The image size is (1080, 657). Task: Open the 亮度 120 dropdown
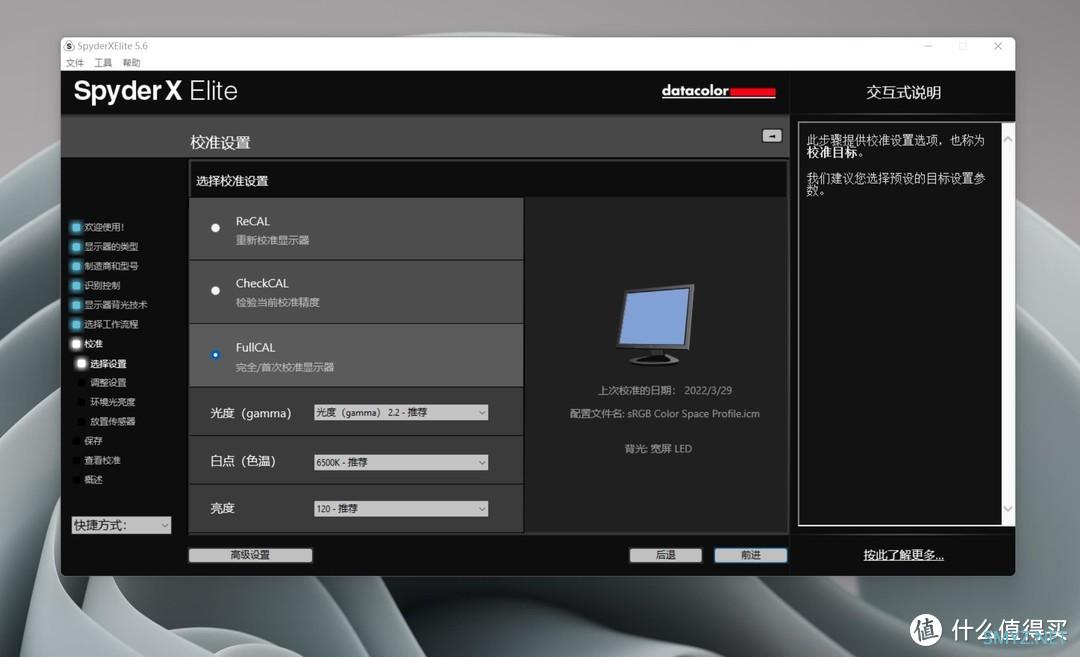tap(401, 509)
